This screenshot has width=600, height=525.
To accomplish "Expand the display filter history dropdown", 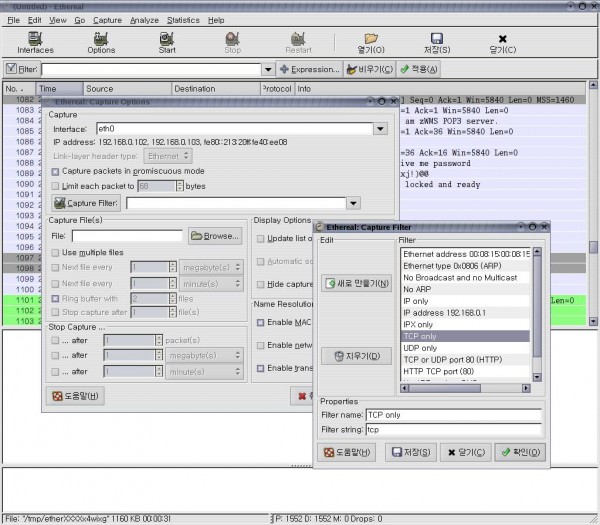I will pos(268,69).
